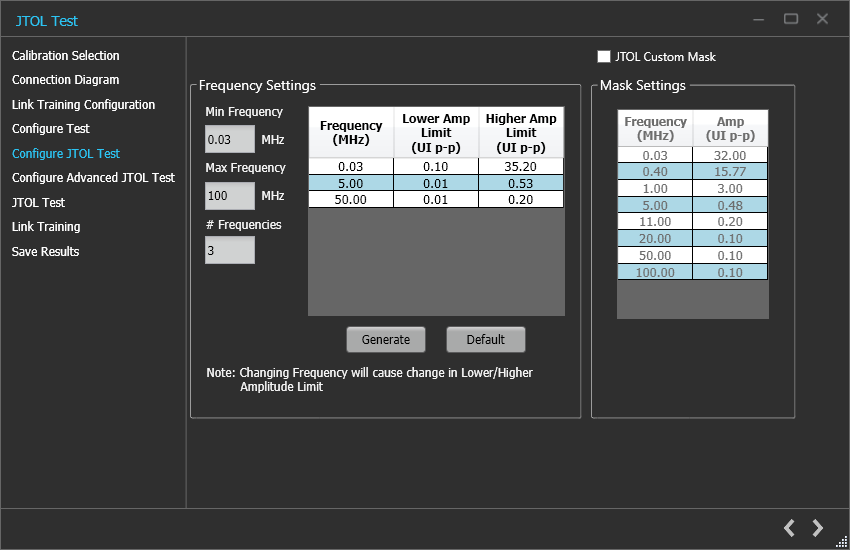
Task: Click the # Frequencies input field
Action: coord(229,251)
